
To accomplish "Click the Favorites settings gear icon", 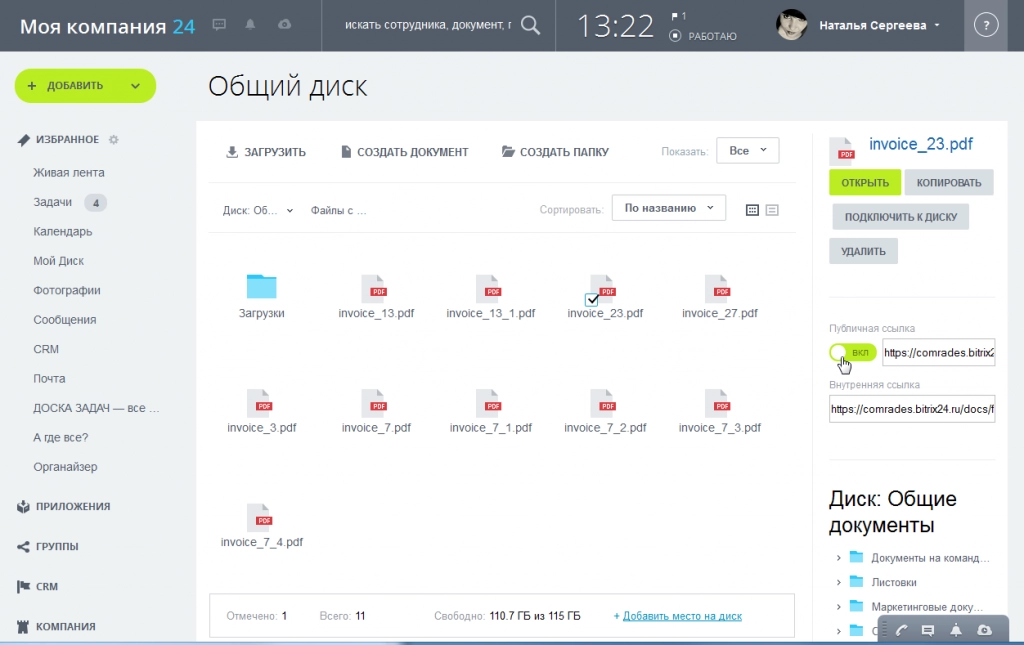I will click(x=113, y=140).
